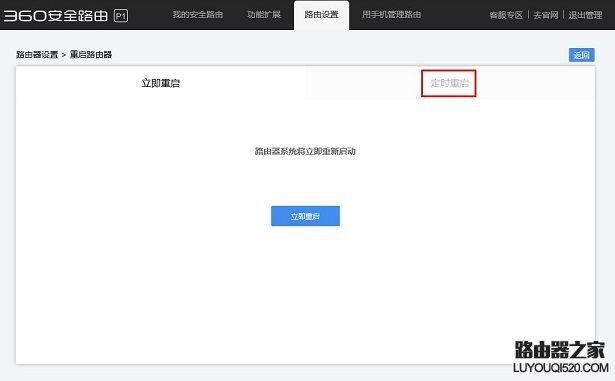This screenshot has width=615, height=381.
Task: Click 退出管理 to log out
Action: click(586, 15)
